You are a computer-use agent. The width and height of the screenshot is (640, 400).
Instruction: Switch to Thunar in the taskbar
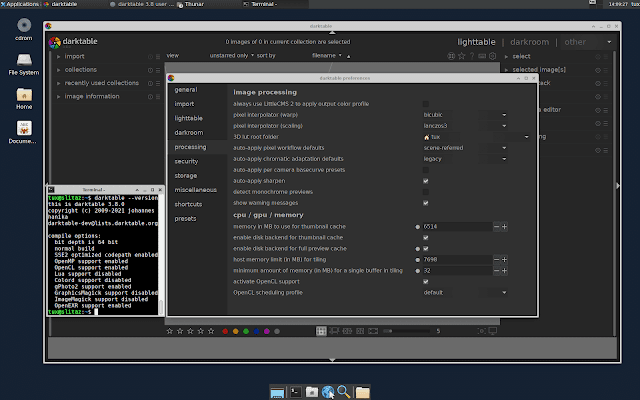click(x=191, y=4)
